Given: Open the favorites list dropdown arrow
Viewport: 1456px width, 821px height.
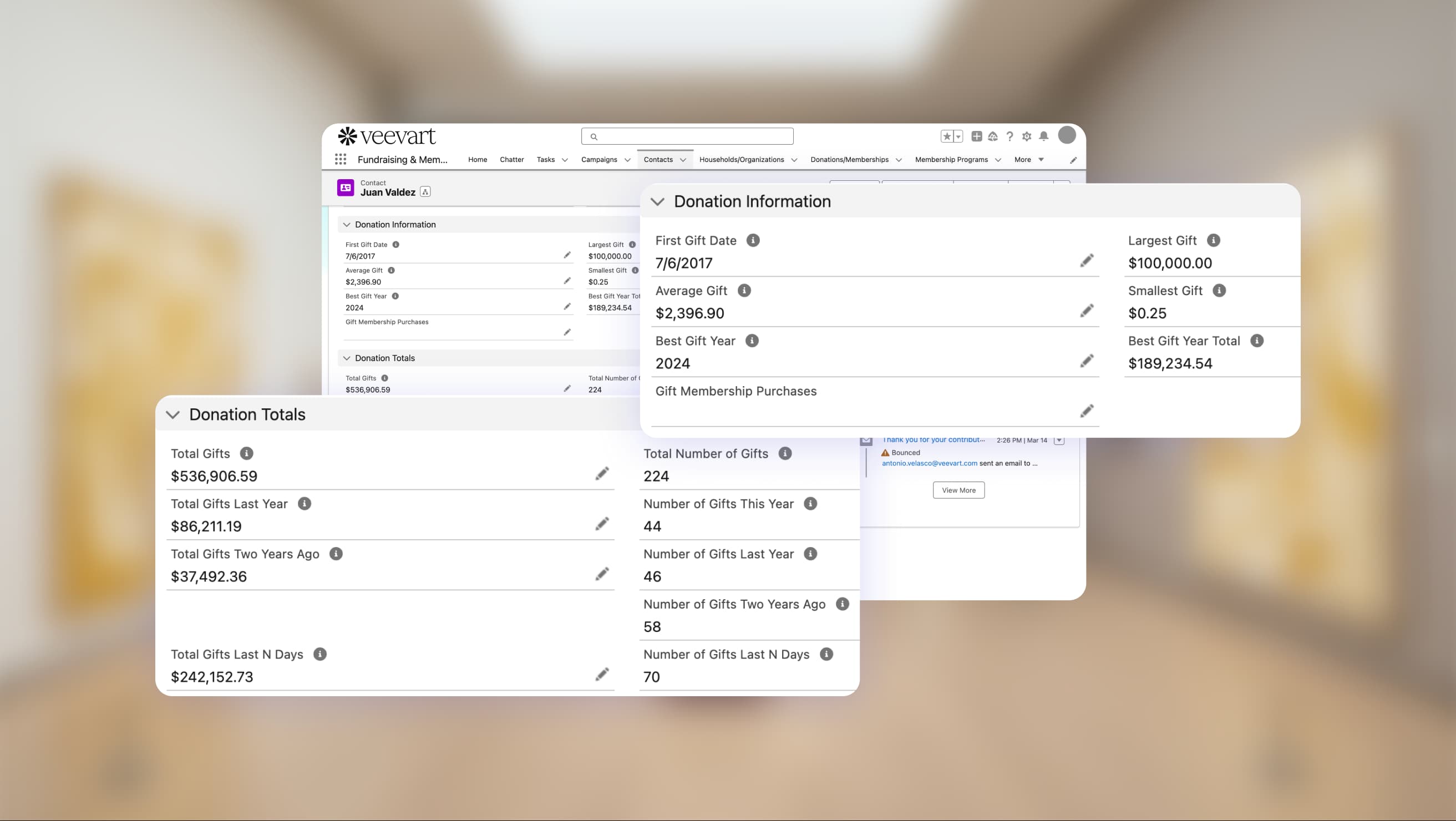Looking at the screenshot, I should 958,136.
